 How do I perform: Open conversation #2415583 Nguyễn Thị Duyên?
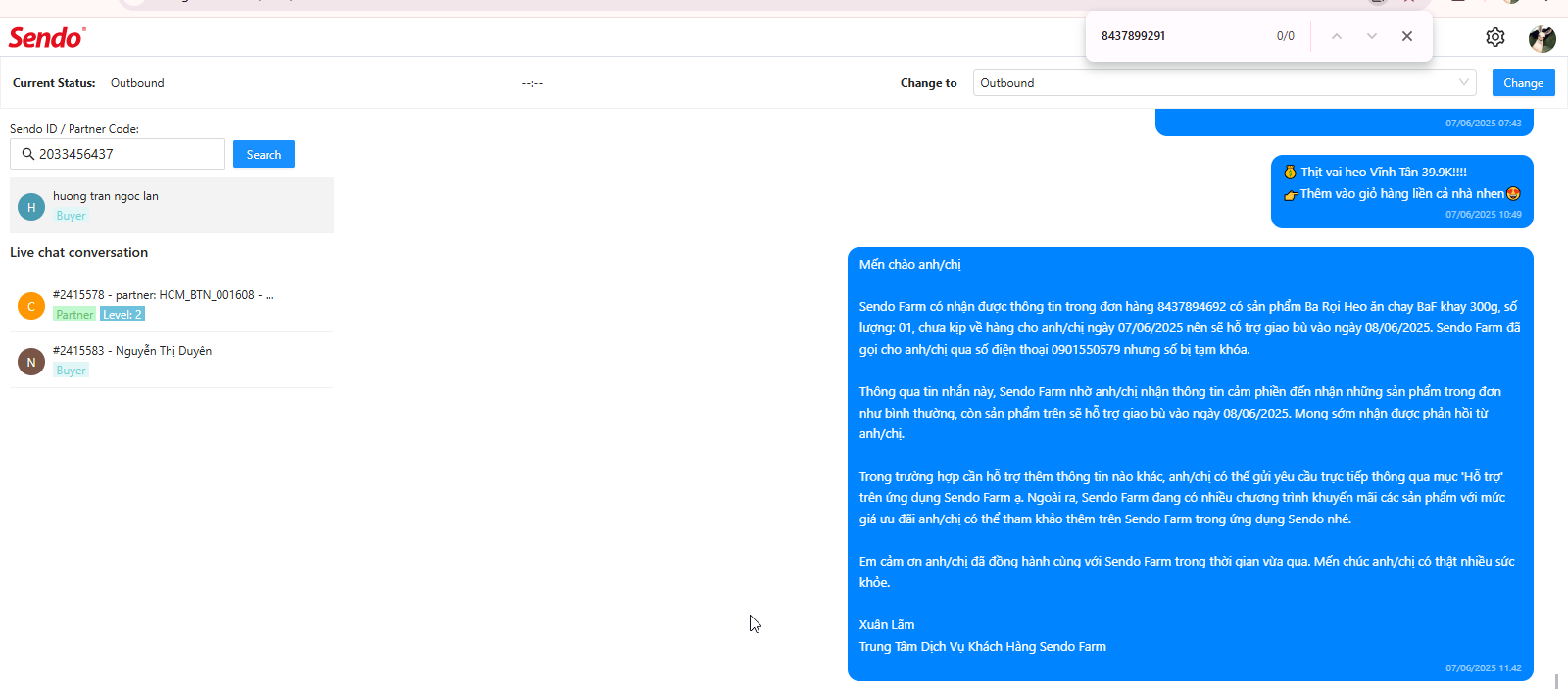pos(171,360)
